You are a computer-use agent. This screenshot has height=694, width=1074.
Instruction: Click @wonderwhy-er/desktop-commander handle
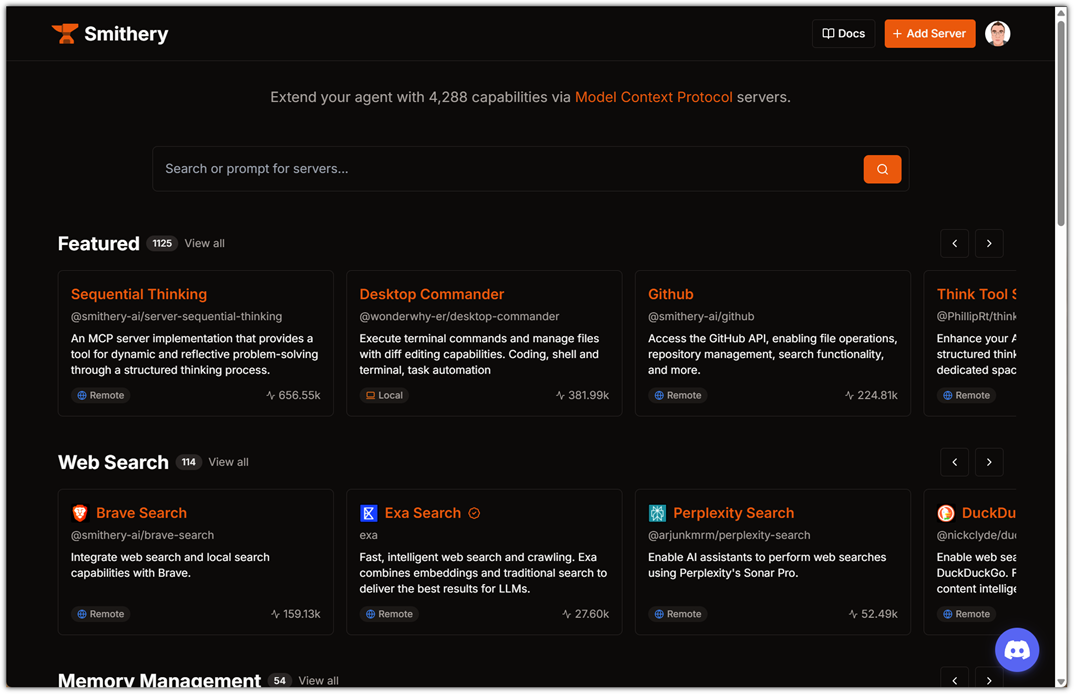coord(460,317)
